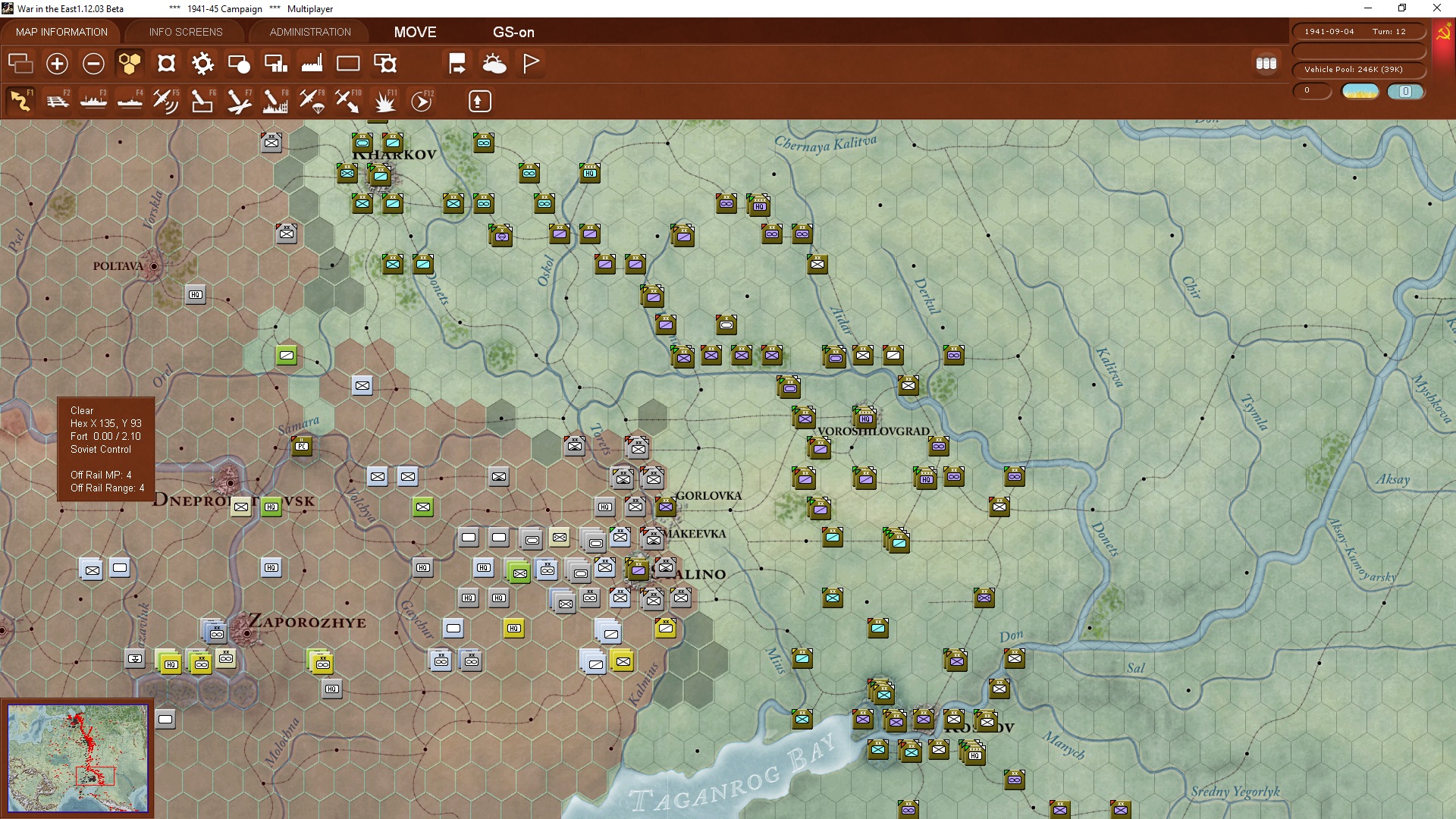Select naval transport mode F3

click(94, 101)
